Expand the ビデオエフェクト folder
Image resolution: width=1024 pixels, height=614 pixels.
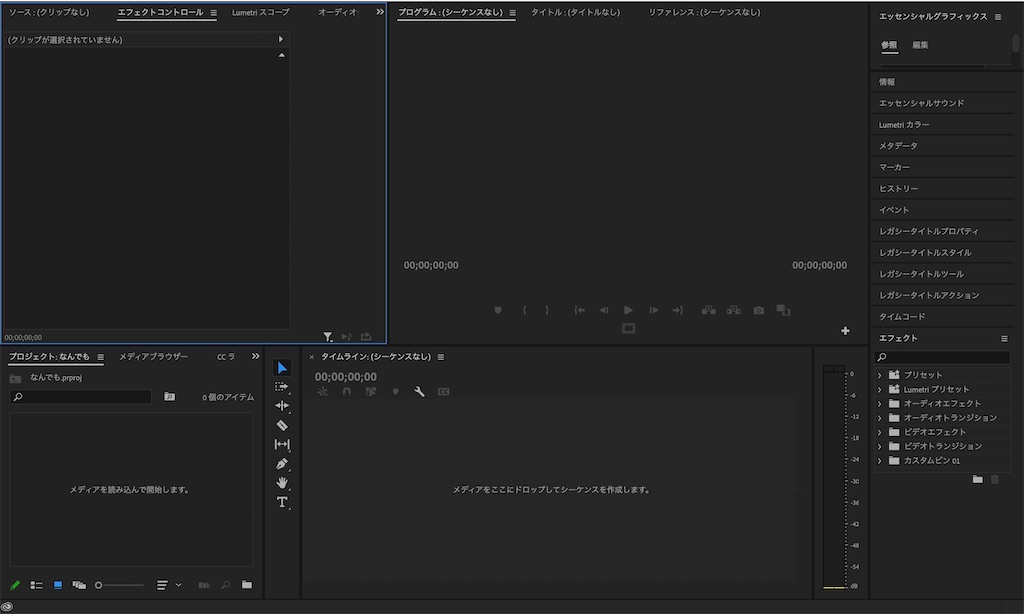(x=880, y=432)
